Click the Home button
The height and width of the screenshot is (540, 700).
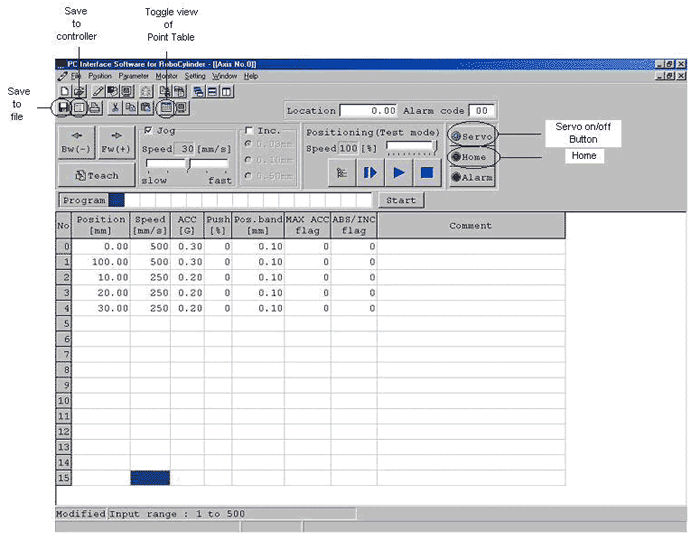470,157
